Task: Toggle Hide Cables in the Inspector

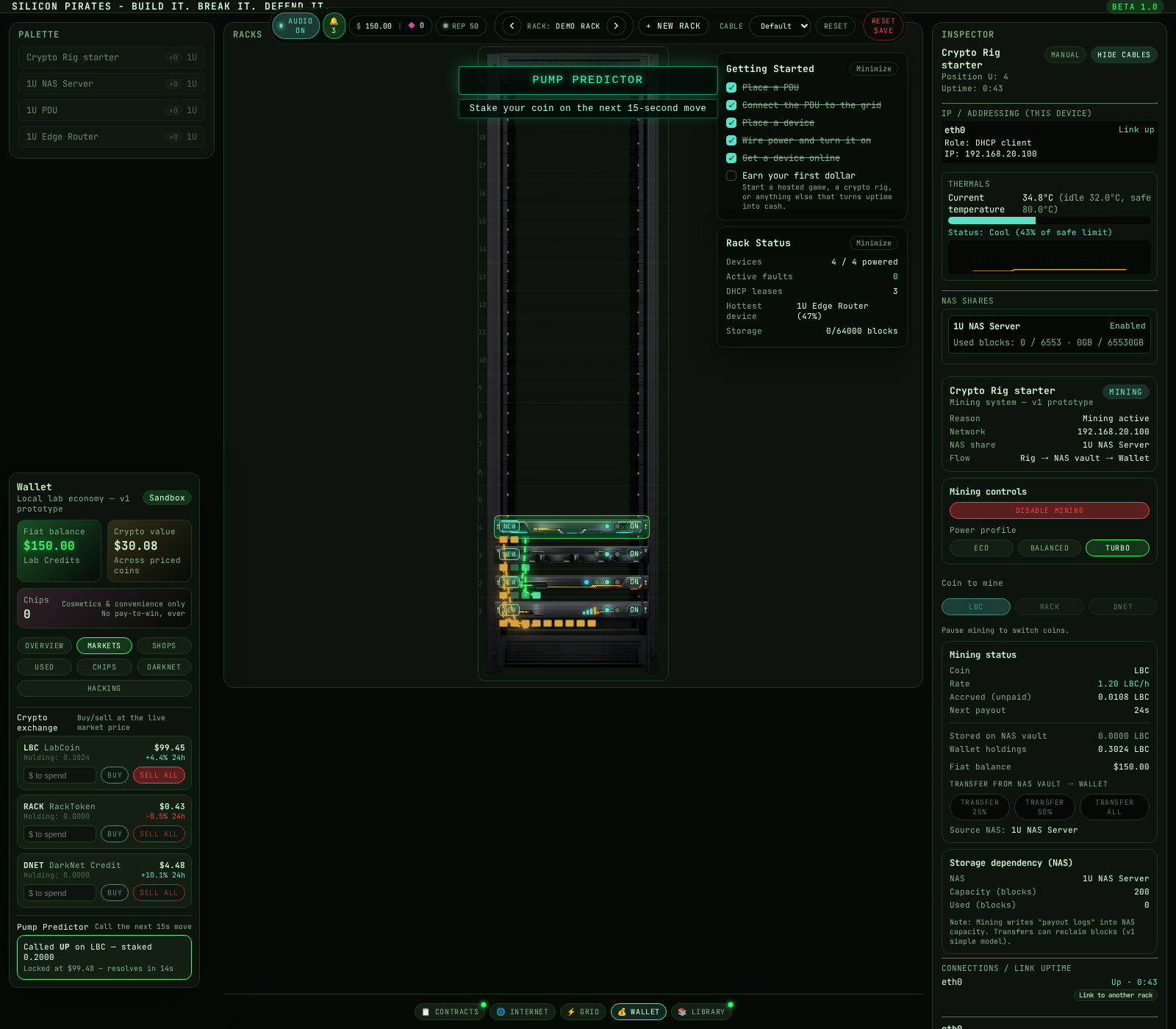Action: (1124, 55)
